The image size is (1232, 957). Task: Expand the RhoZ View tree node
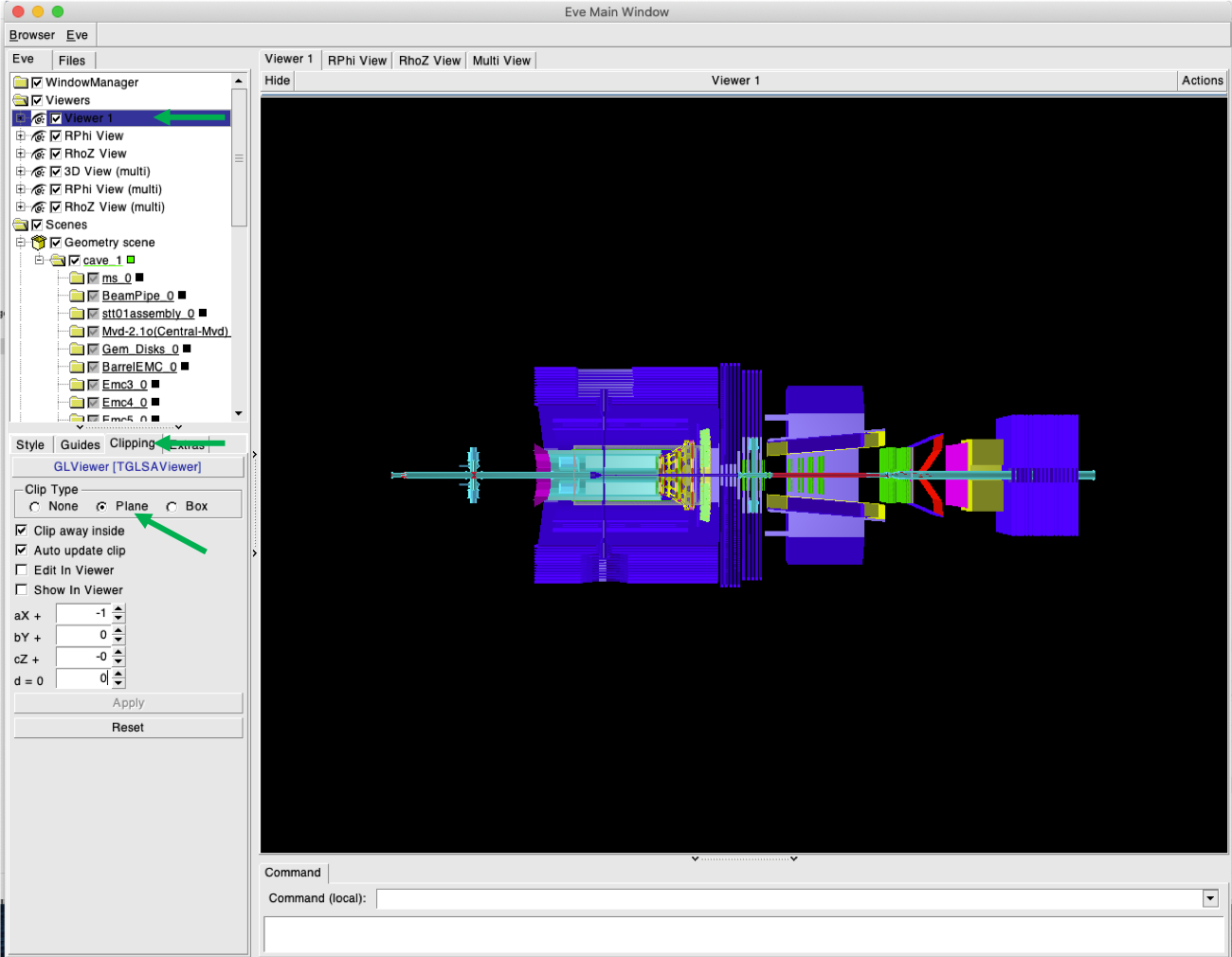click(x=20, y=153)
